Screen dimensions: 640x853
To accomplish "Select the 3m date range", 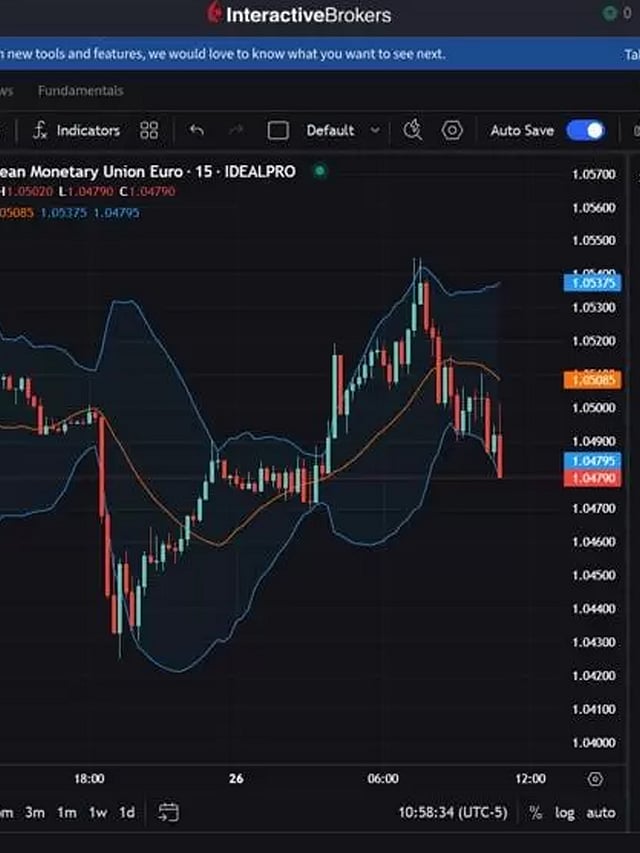I will coord(35,813).
